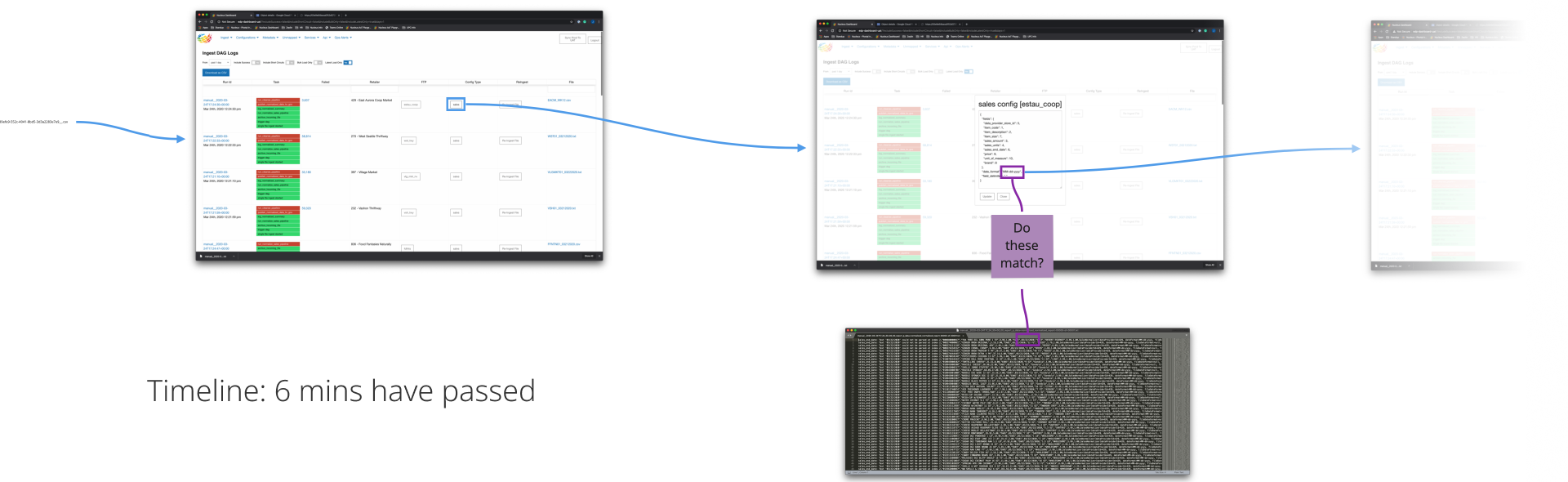The image size is (1568, 482).
Task: Open the Chrome menu in the left window
Action: pyautogui.click(x=599, y=21)
